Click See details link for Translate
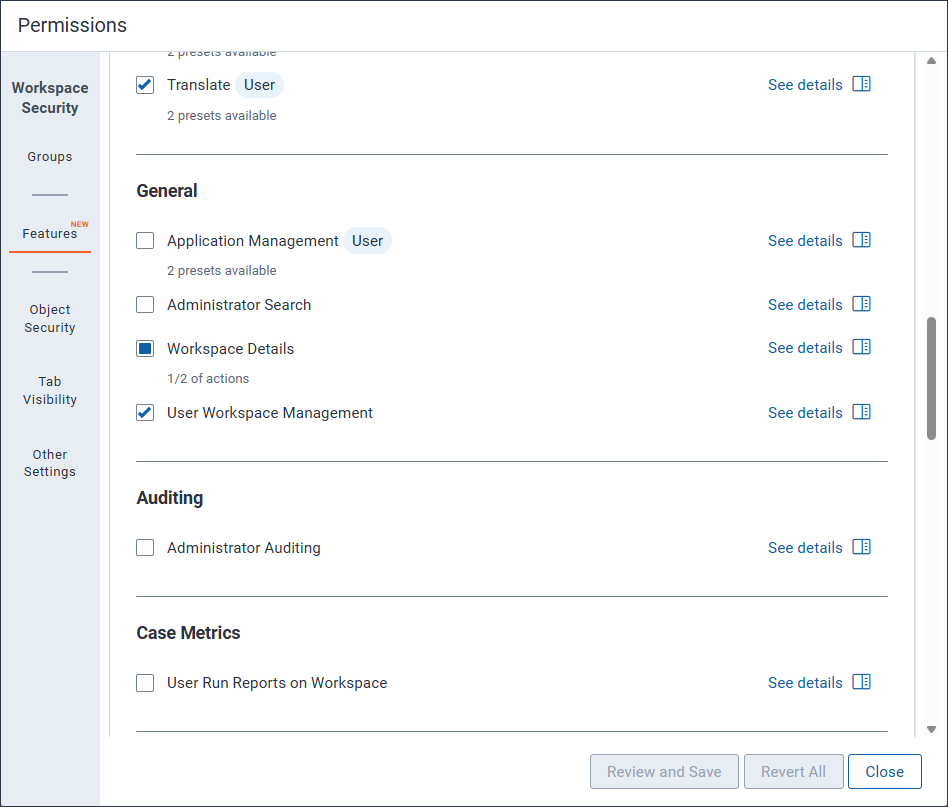Screen dimensions: 948x807 click(805, 85)
